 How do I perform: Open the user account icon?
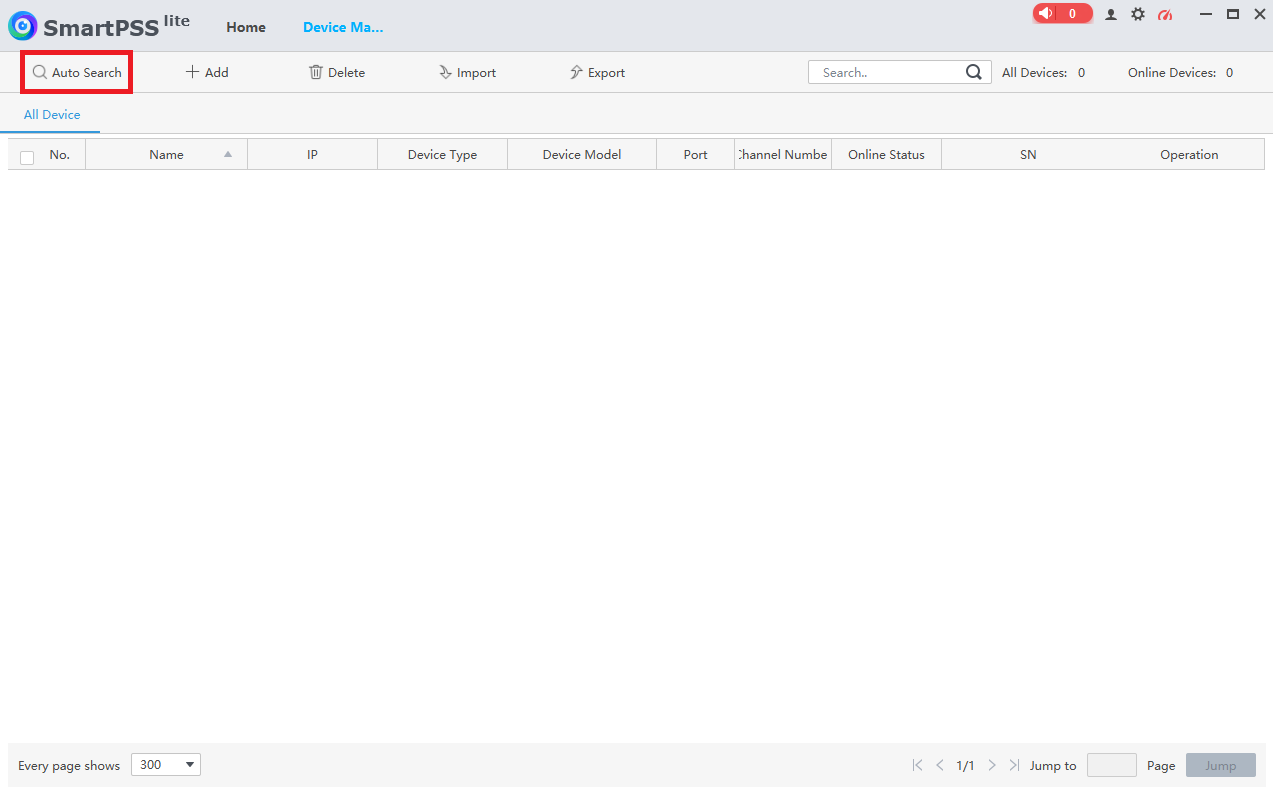pos(1111,14)
